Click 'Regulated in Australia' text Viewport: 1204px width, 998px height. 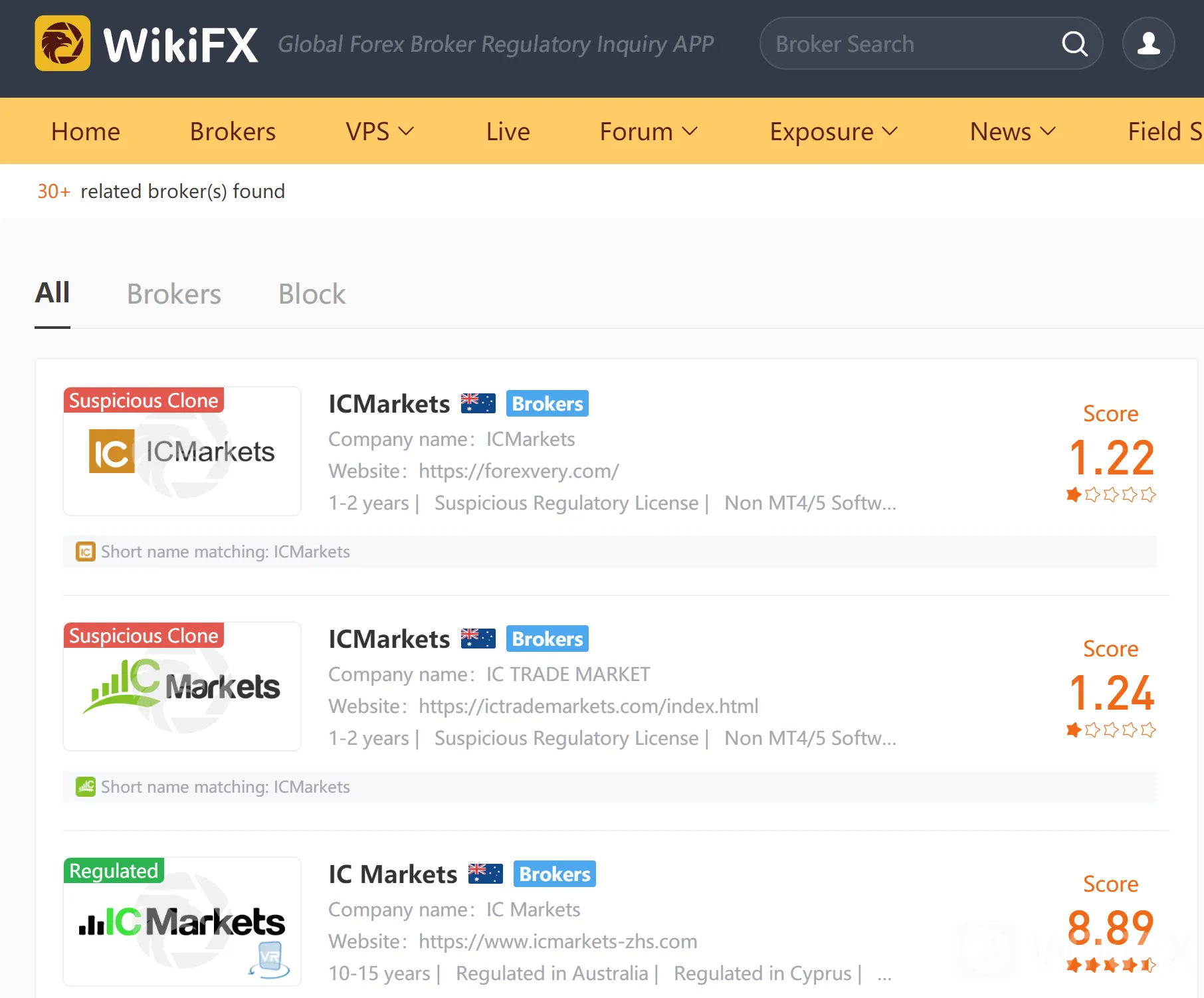coord(552,973)
